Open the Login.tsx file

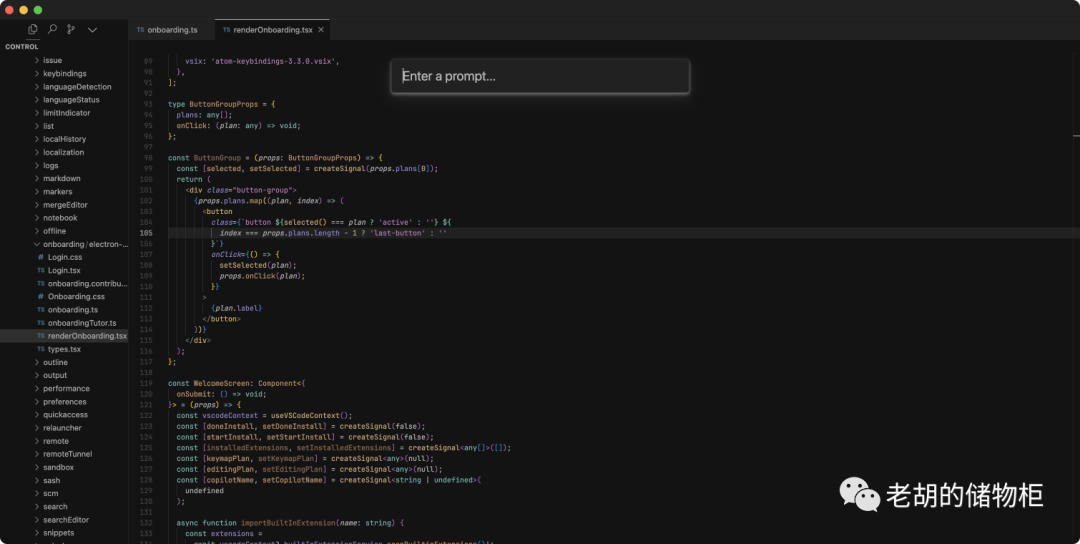[x=64, y=271]
